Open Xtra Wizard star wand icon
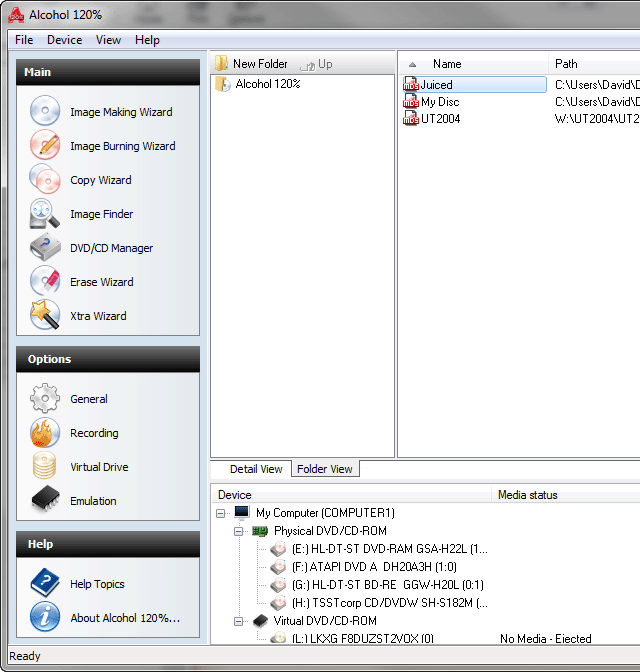 point(45,315)
